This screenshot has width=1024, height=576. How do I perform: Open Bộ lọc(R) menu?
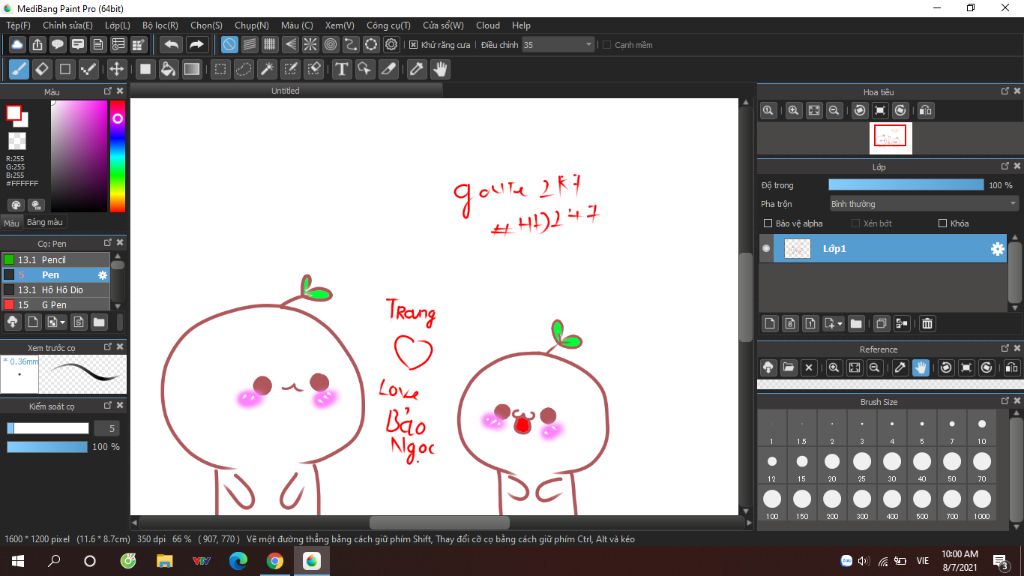(160, 25)
